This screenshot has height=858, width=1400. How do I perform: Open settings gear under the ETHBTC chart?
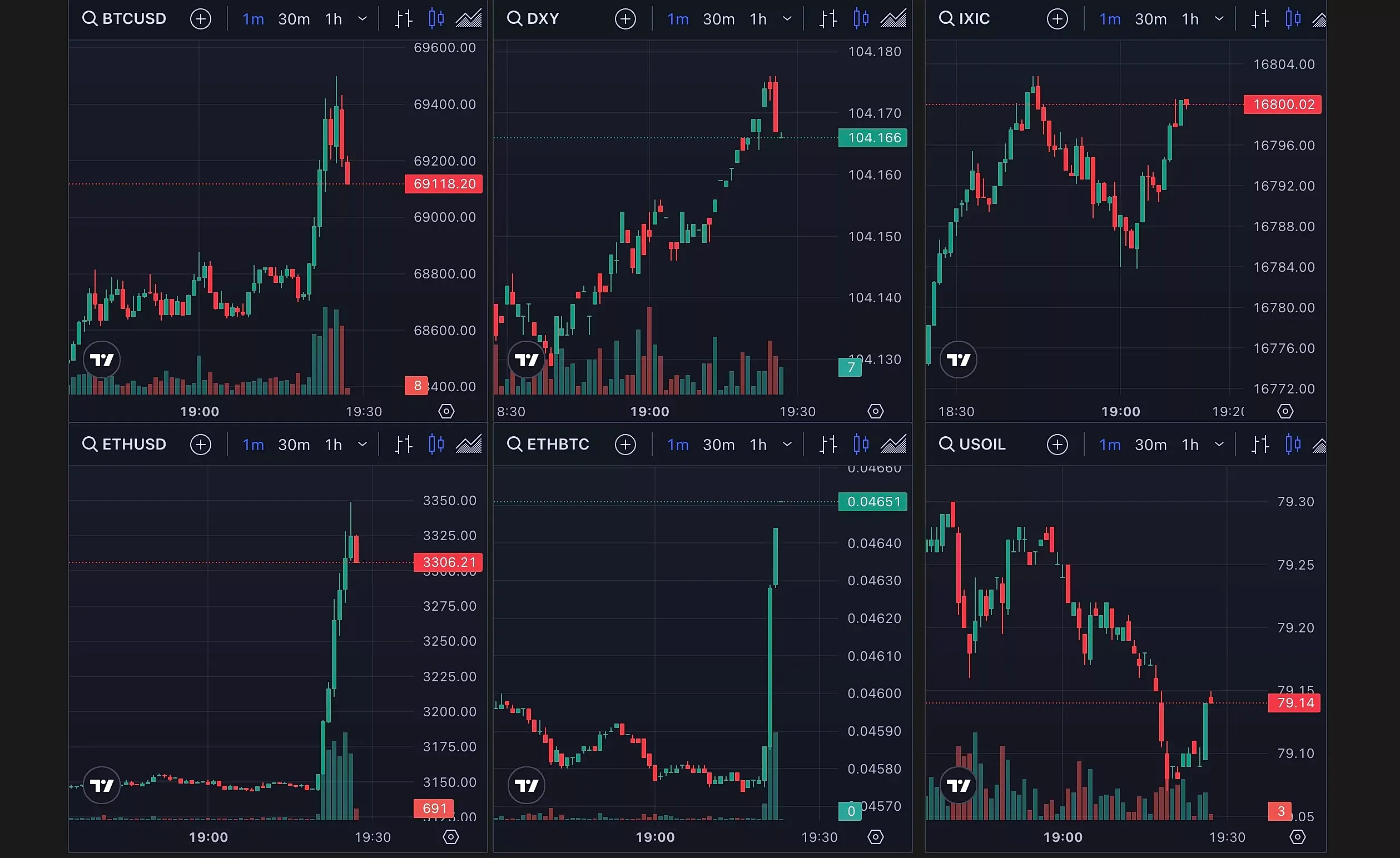(x=875, y=836)
